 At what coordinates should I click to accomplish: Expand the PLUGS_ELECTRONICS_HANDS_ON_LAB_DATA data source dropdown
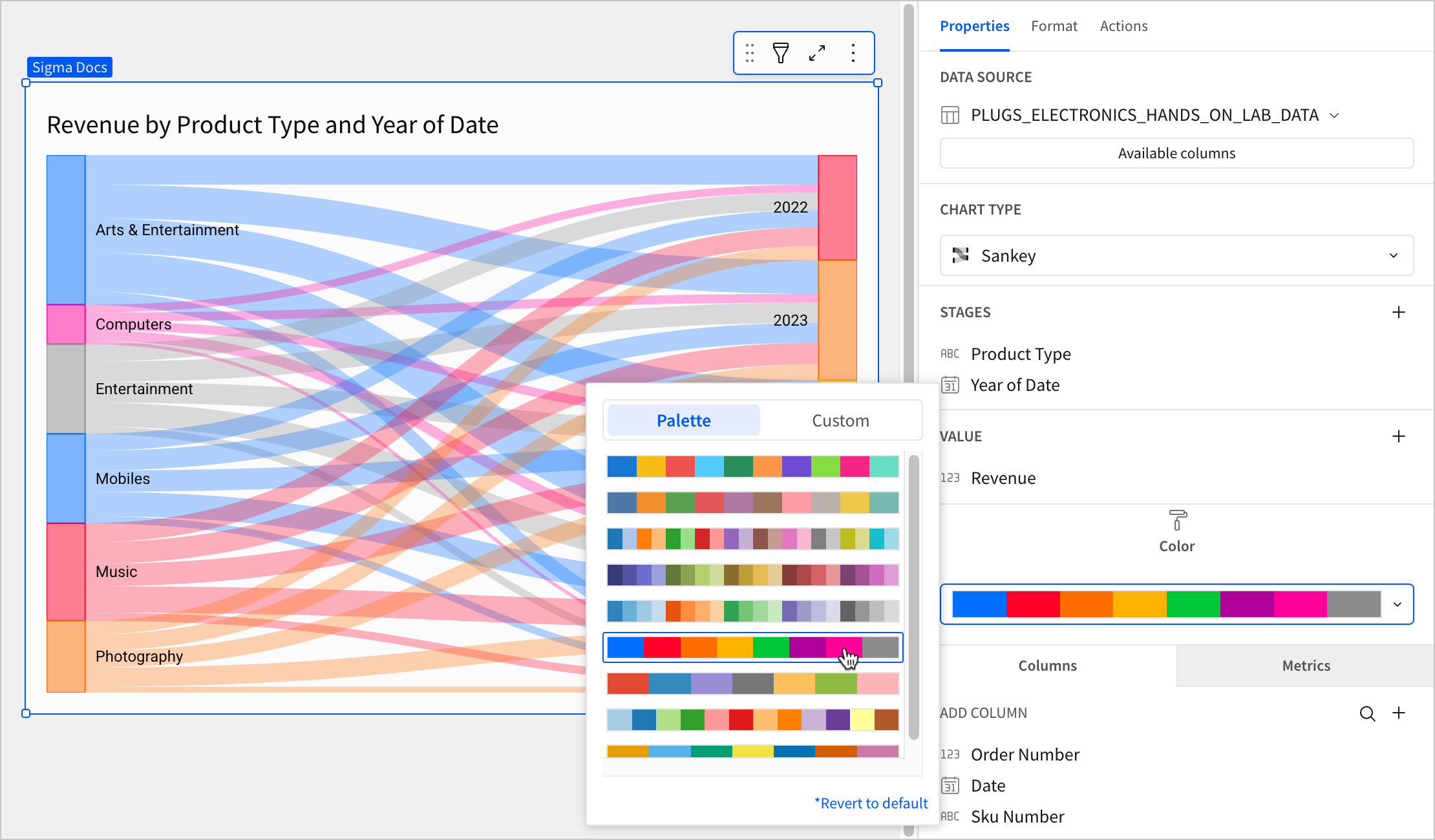pyautogui.click(x=1335, y=115)
